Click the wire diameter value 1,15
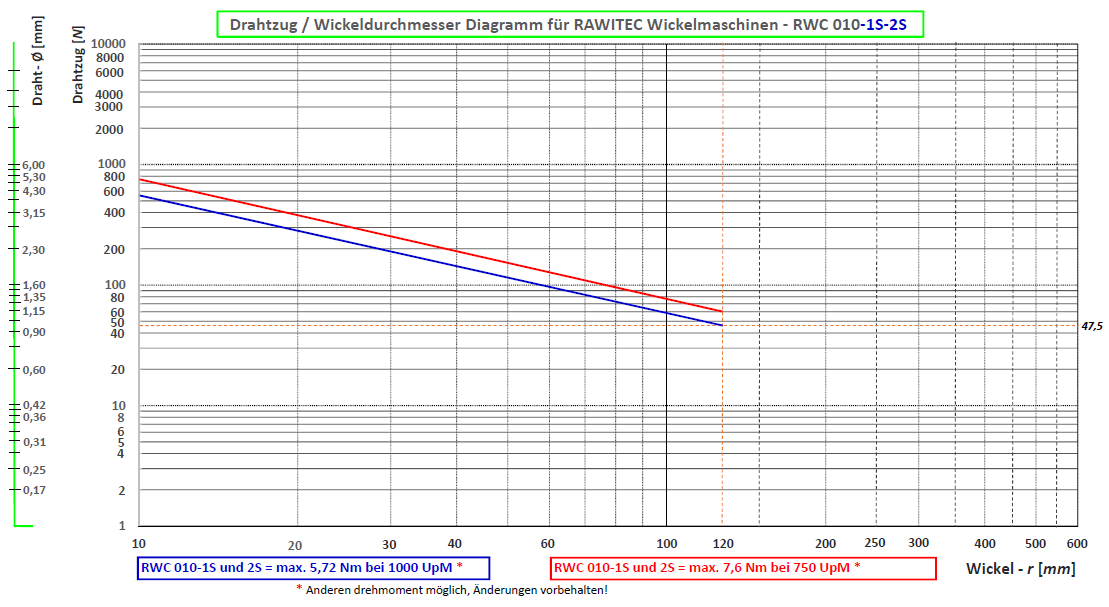Viewport: 1109px width, 607px height. (33, 311)
